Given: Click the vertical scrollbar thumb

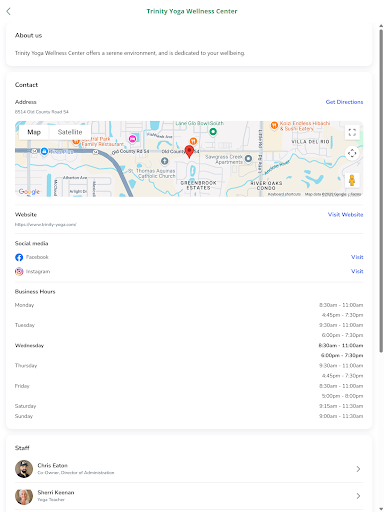Looking at the screenshot, I should tap(381, 190).
